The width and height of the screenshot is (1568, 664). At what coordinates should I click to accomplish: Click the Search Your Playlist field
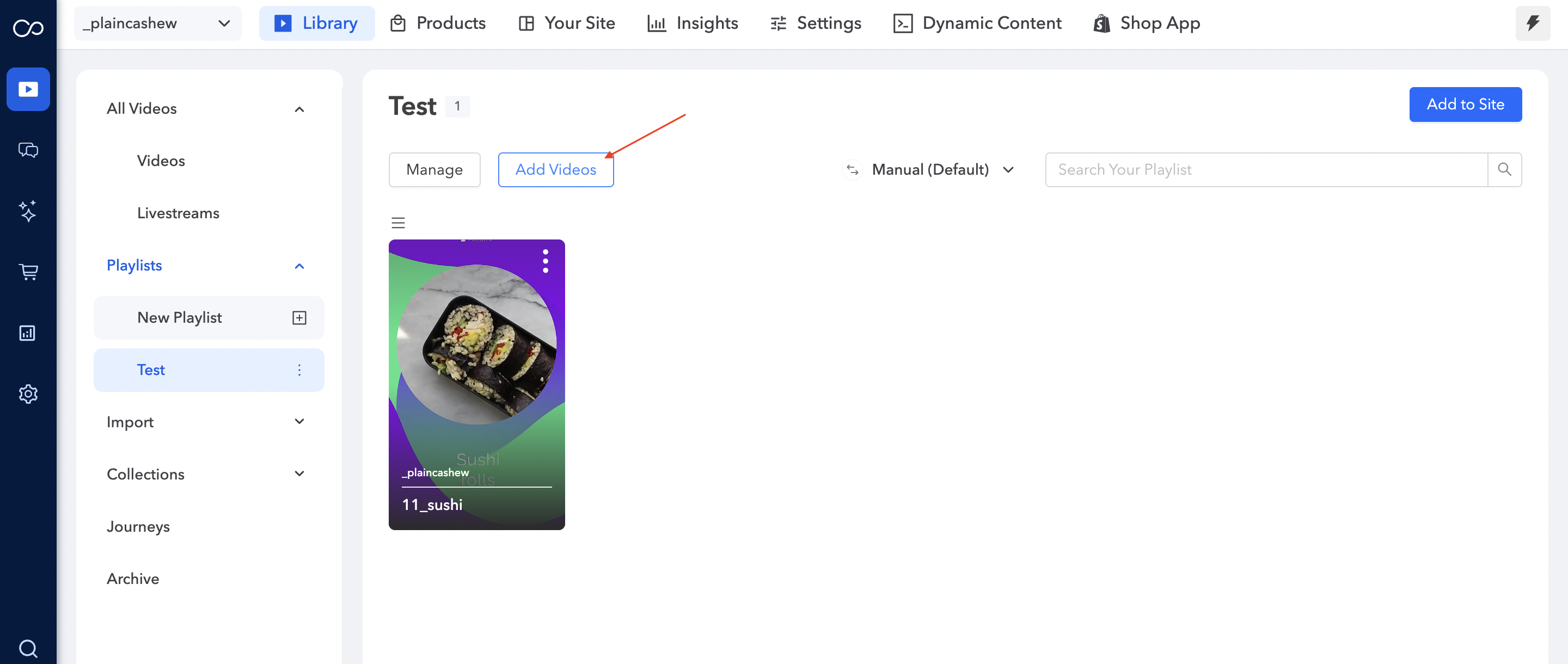click(x=1265, y=170)
